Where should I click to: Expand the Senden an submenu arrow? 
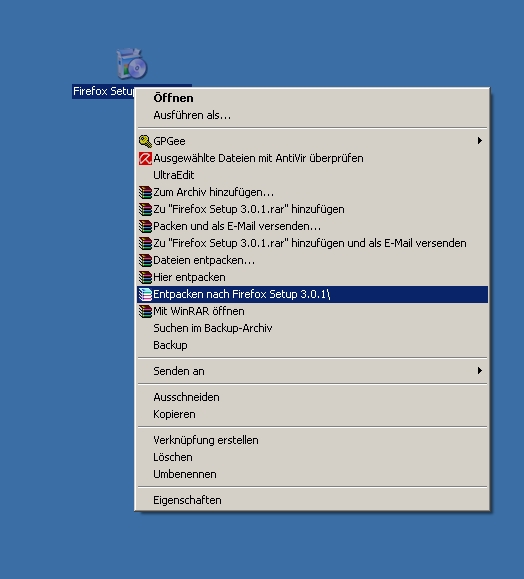click(x=479, y=370)
